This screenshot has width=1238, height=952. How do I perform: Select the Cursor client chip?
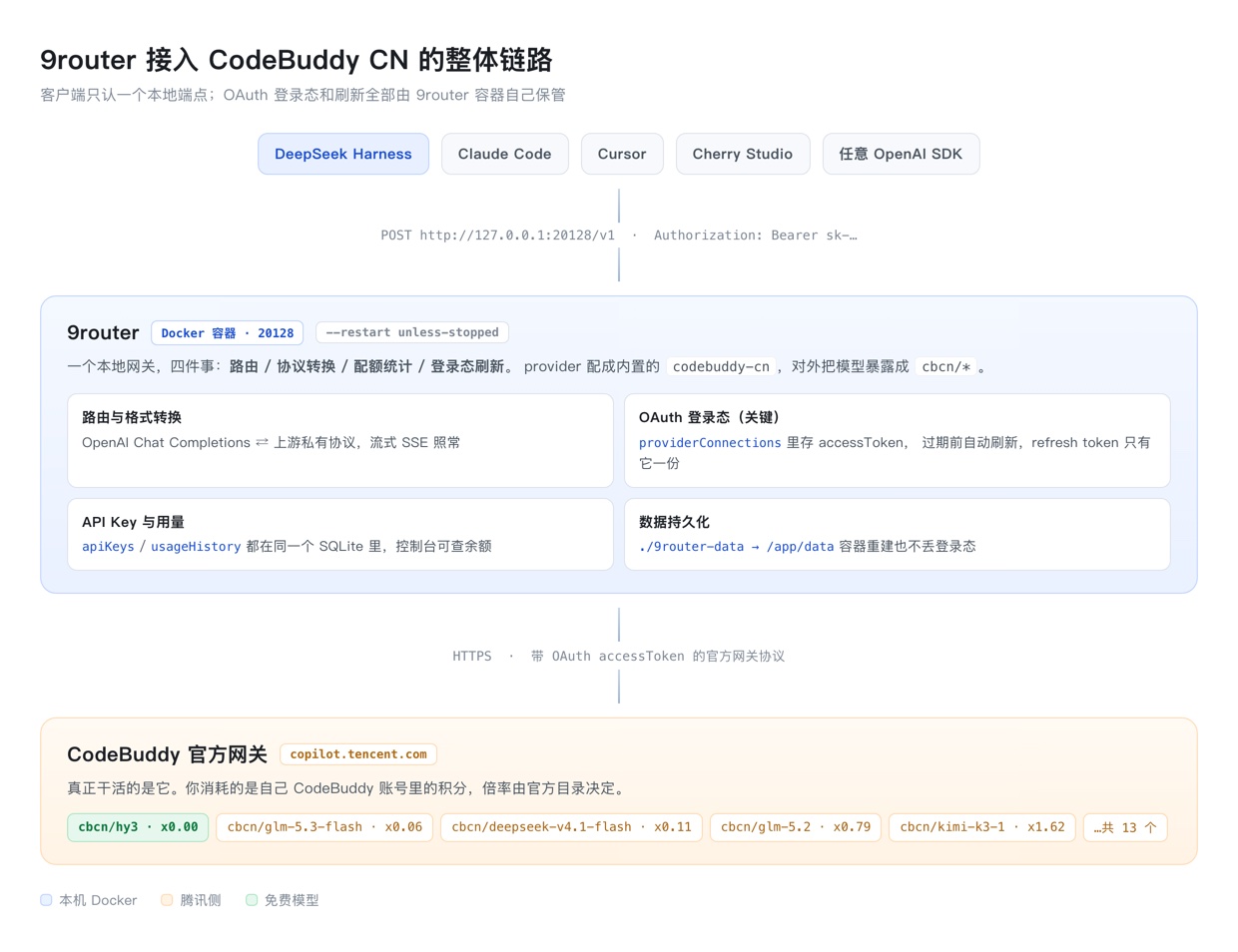[x=622, y=154]
